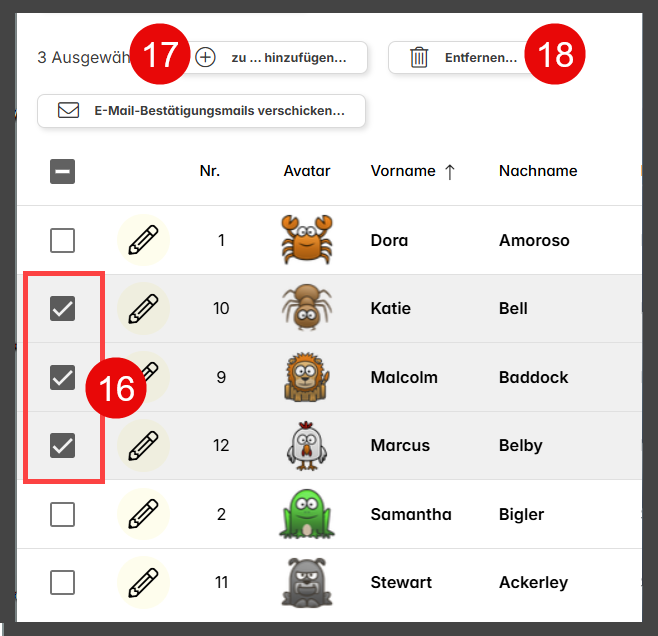Toggle the select-all checkbox in table header
The width and height of the screenshot is (658, 636).
(63, 171)
